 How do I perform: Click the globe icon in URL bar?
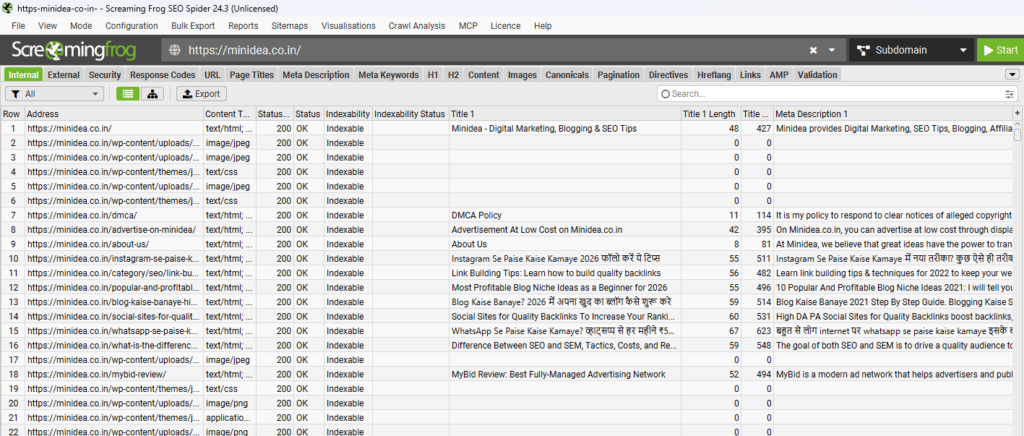pos(174,50)
